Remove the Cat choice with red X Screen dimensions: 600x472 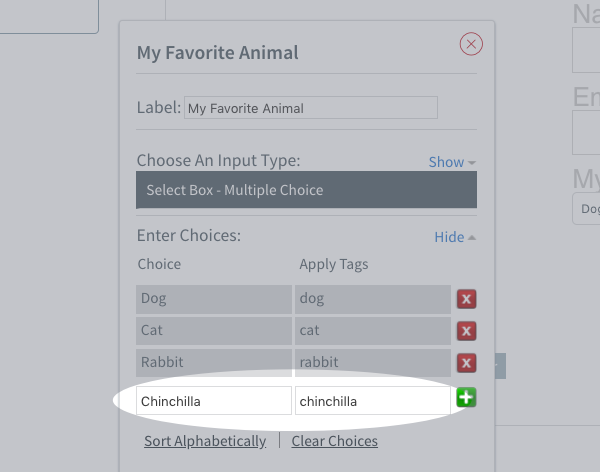[466, 331]
